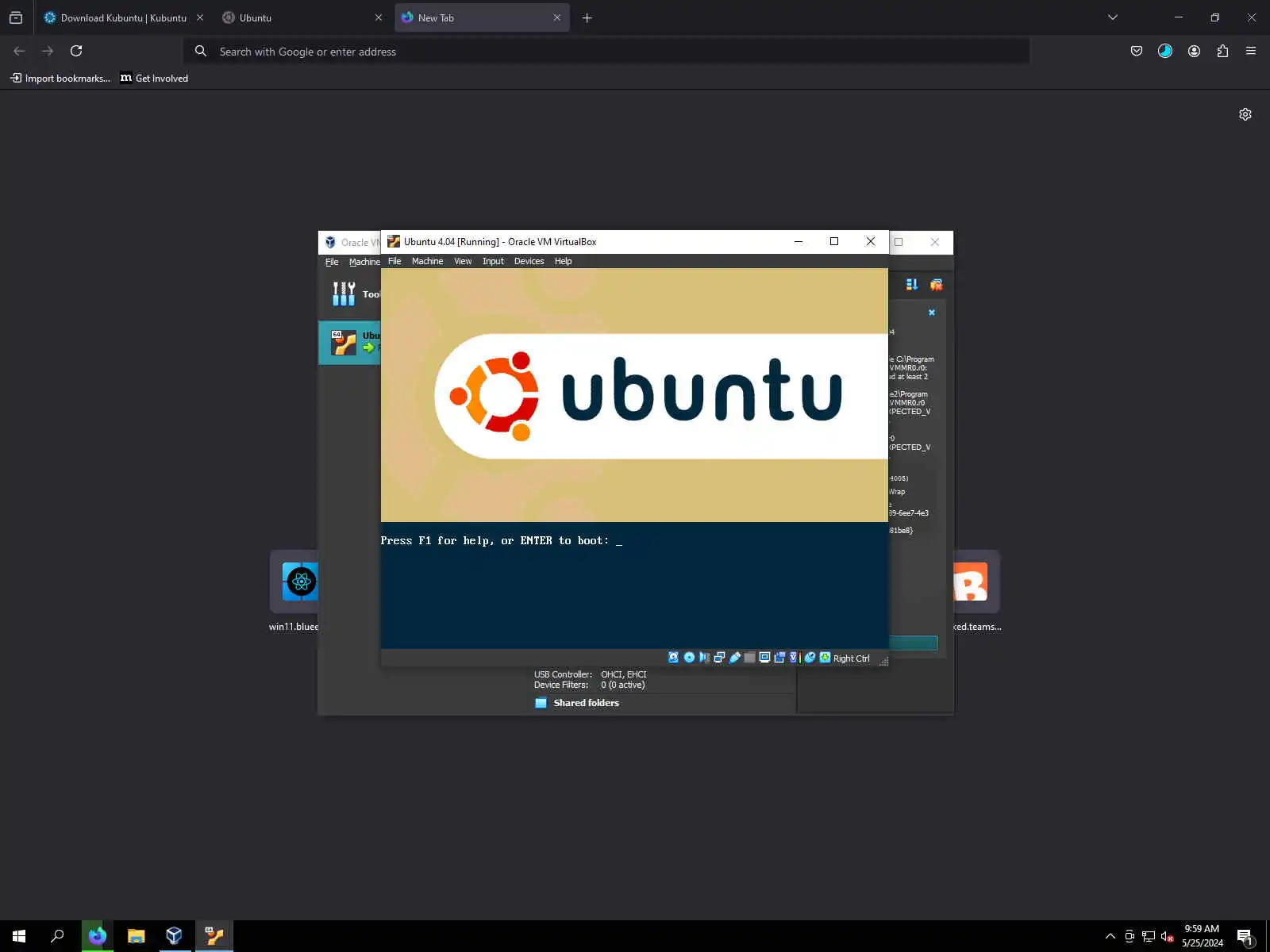Open the Windows notification center icon

click(x=1245, y=937)
